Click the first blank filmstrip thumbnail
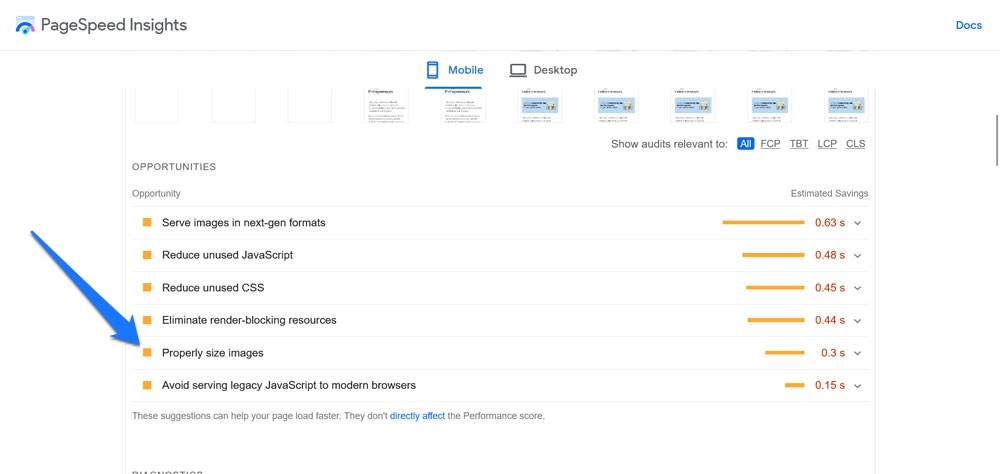Screen dimensions: 1000x474 156,105
